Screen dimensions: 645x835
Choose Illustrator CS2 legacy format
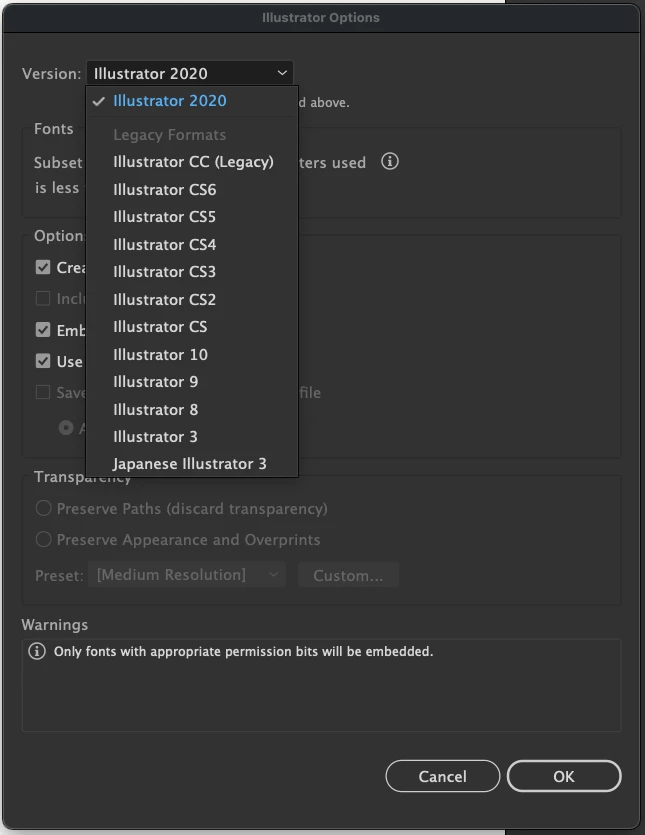192,299
